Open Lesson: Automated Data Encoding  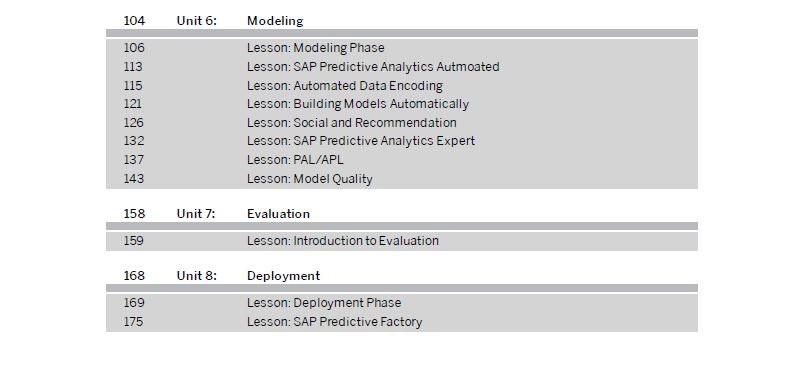pyautogui.click(x=345, y=86)
